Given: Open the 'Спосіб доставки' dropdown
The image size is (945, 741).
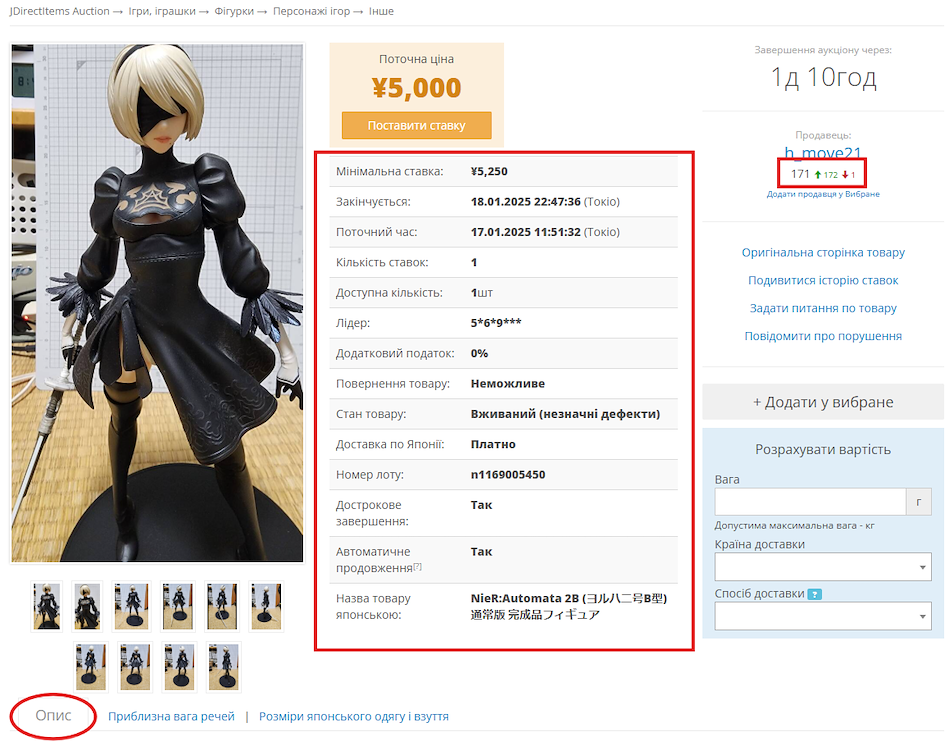Looking at the screenshot, I should 823,616.
